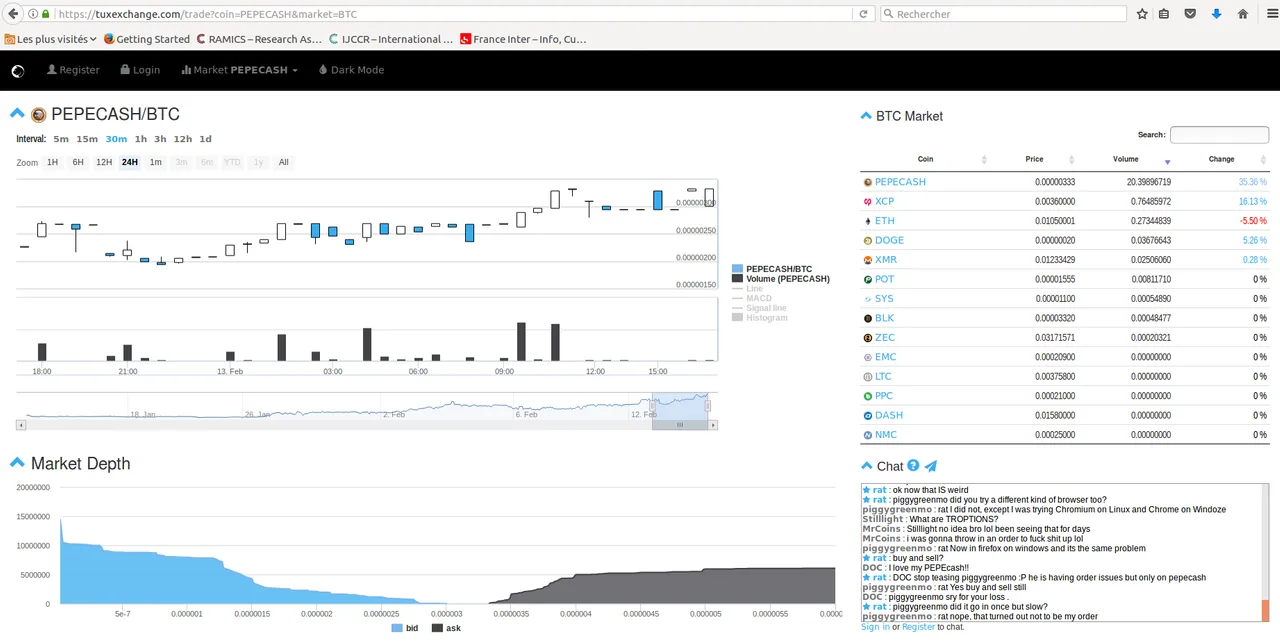Image resolution: width=1280 pixels, height=644 pixels.
Task: Toggle the MACD series in legend
Action: click(x=752, y=298)
